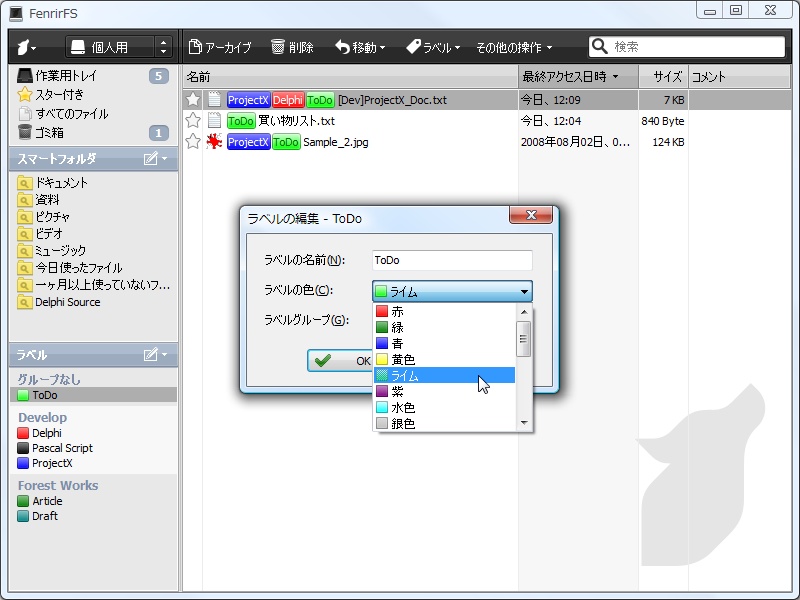Viewport: 800px width, 600px height.
Task: Select the Article label
Action: [40, 501]
